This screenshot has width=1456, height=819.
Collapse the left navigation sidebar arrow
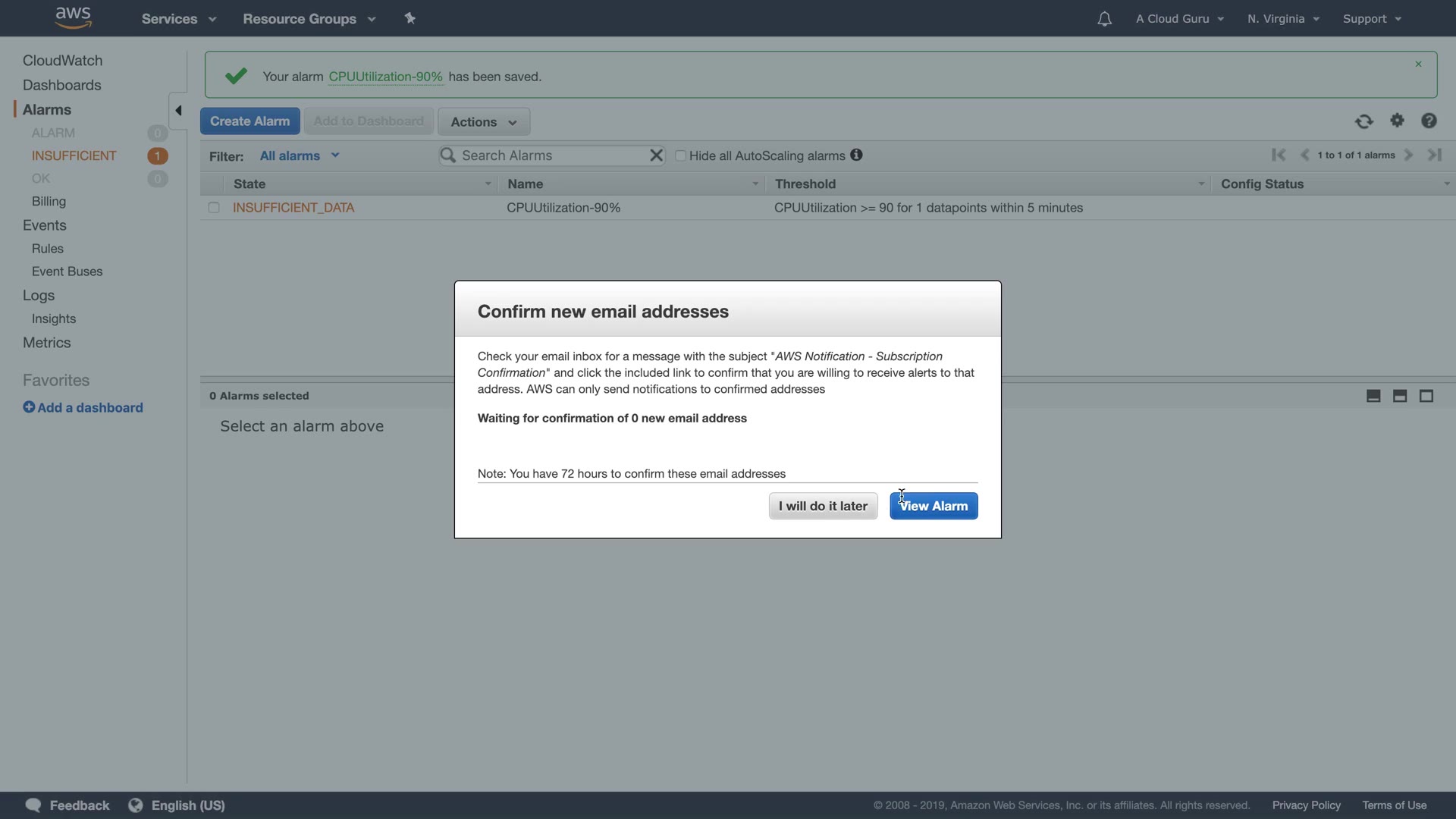pyautogui.click(x=178, y=111)
